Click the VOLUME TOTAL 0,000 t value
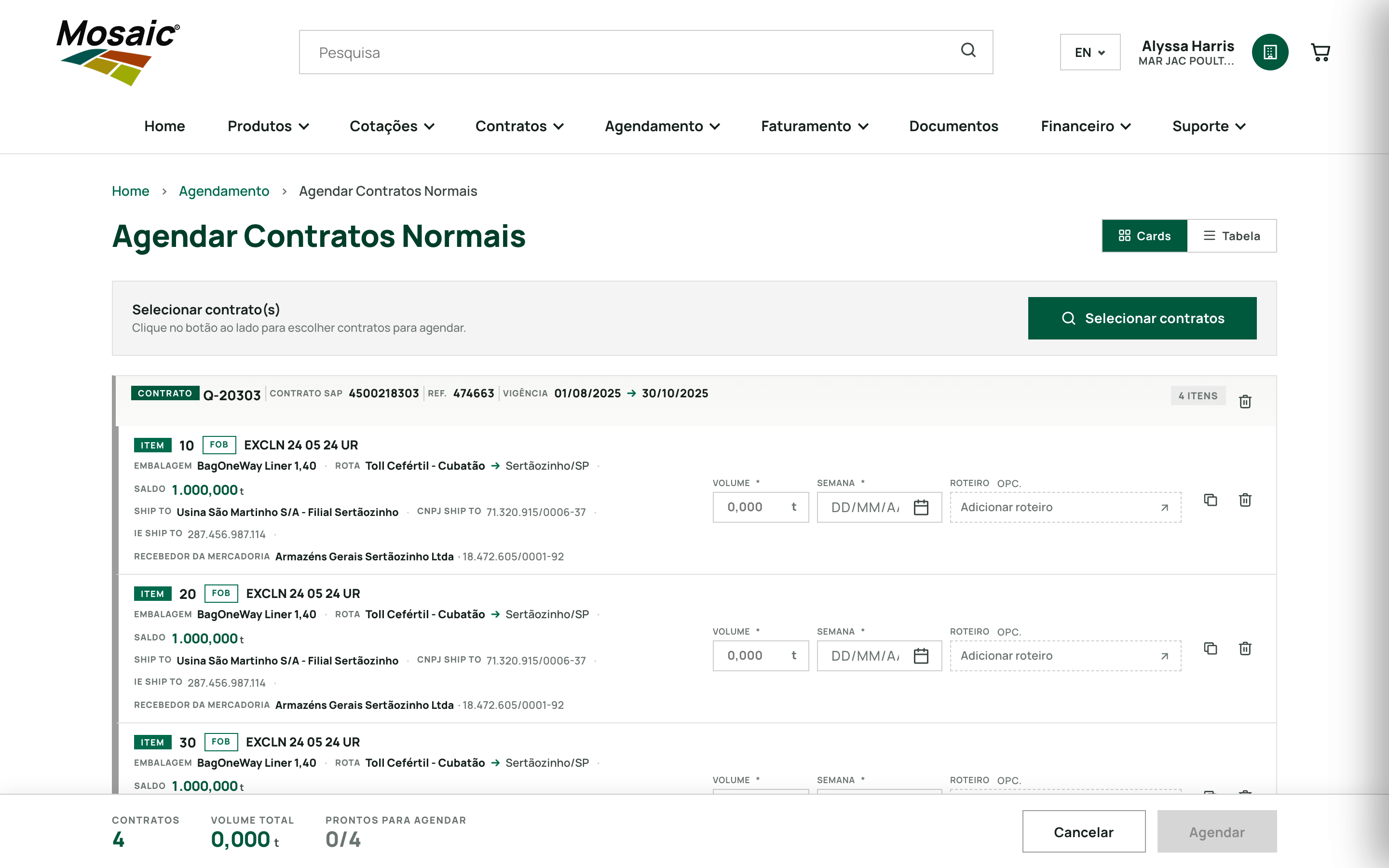 coord(245,840)
